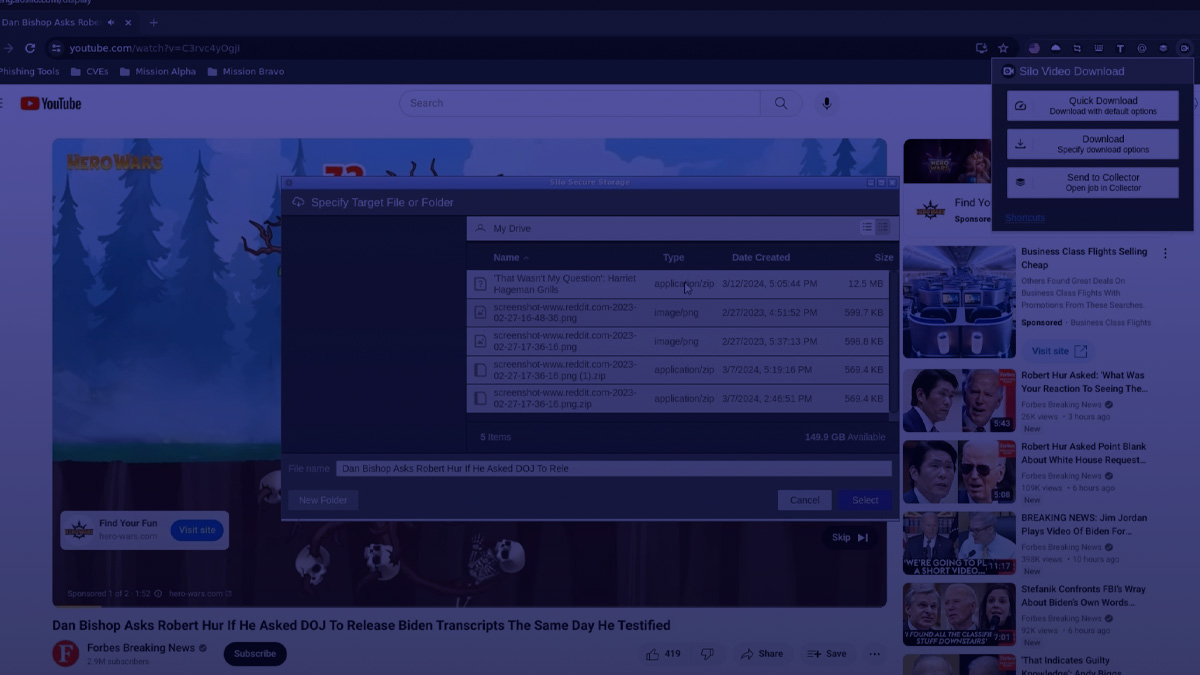This screenshot has width=1200, height=675.
Task: Sort files by Size column header
Action: (883, 257)
